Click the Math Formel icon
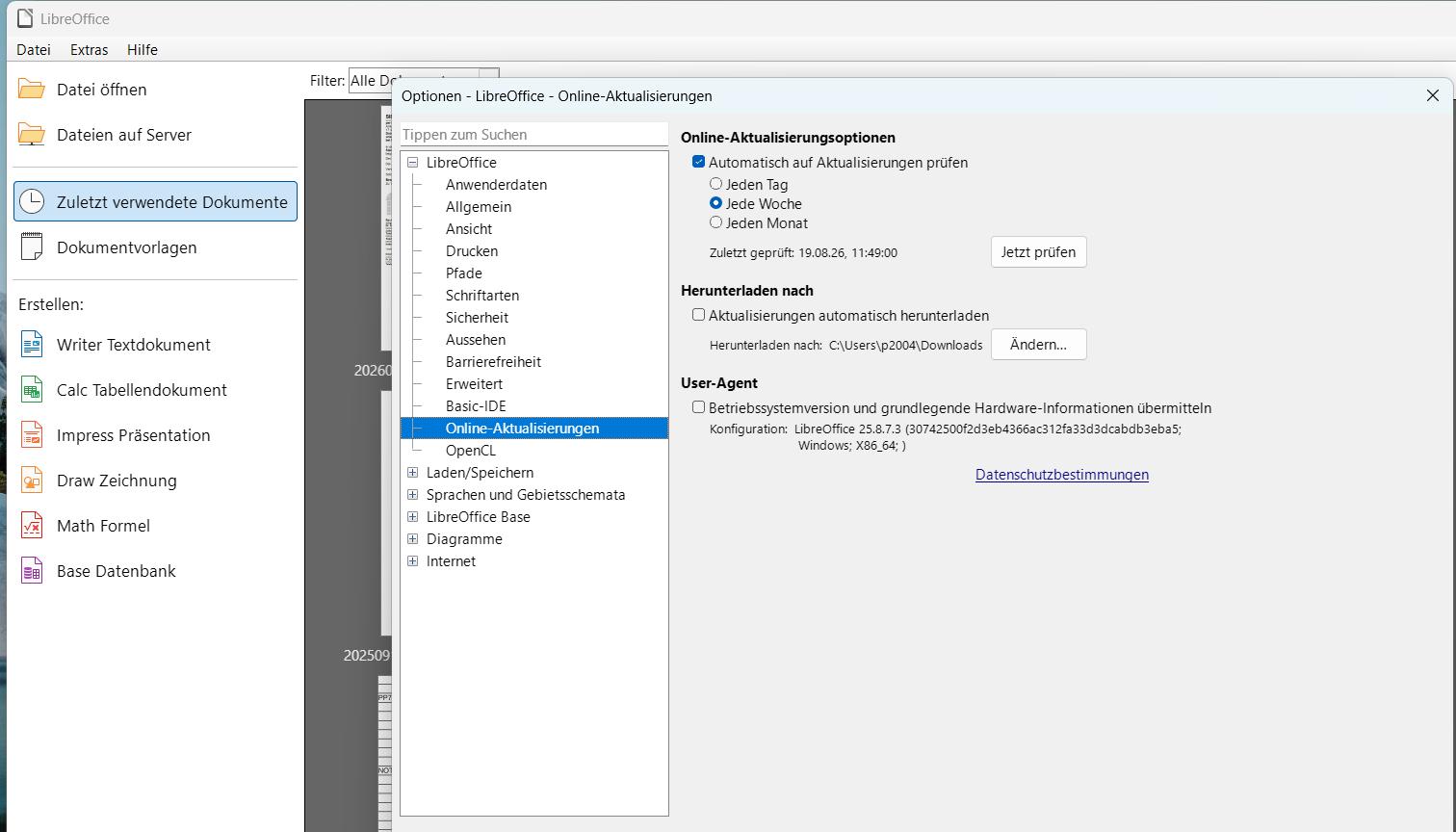 click(x=32, y=525)
